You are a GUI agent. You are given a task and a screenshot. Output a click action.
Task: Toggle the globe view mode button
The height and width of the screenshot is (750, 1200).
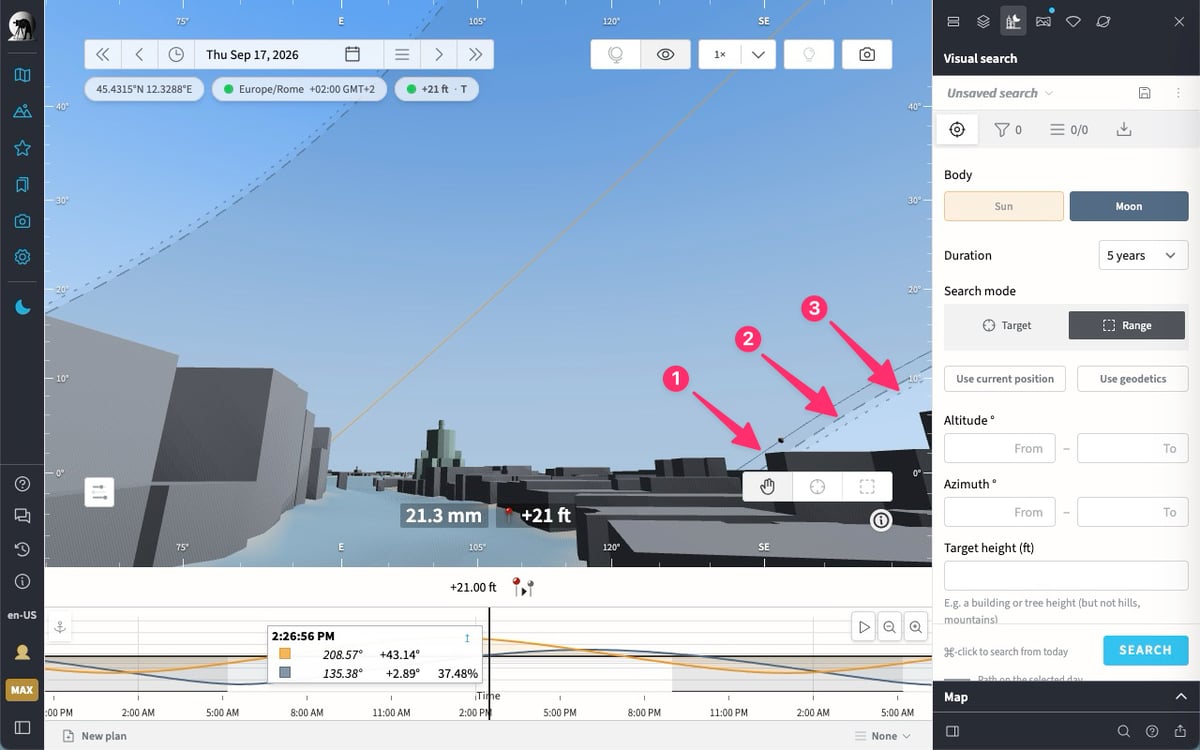coord(616,55)
